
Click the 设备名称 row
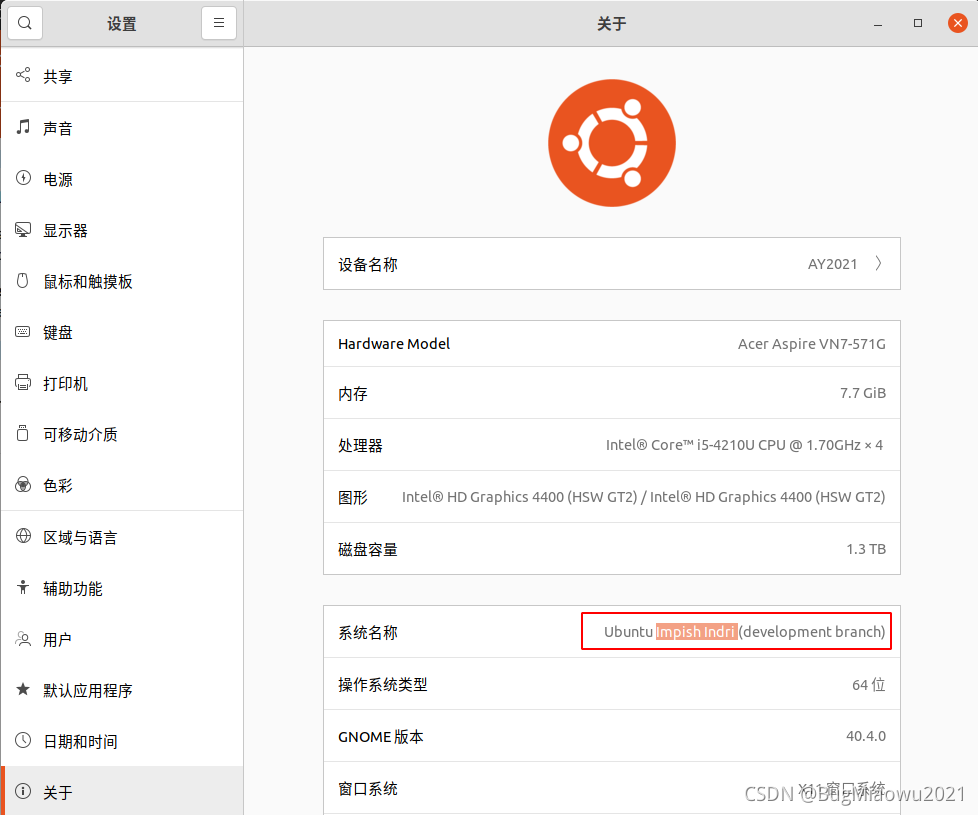point(612,263)
